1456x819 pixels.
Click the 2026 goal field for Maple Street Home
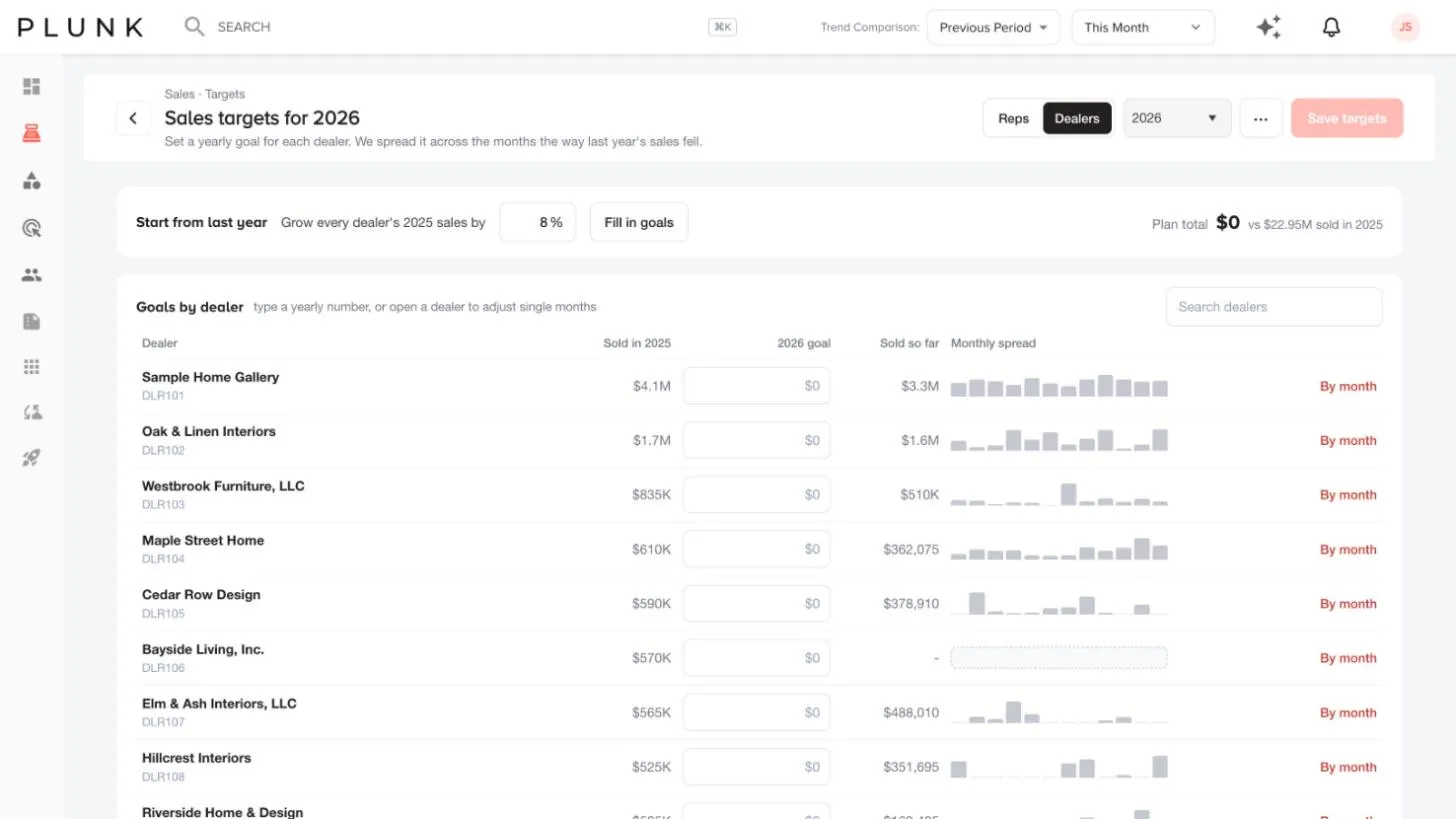click(x=756, y=549)
